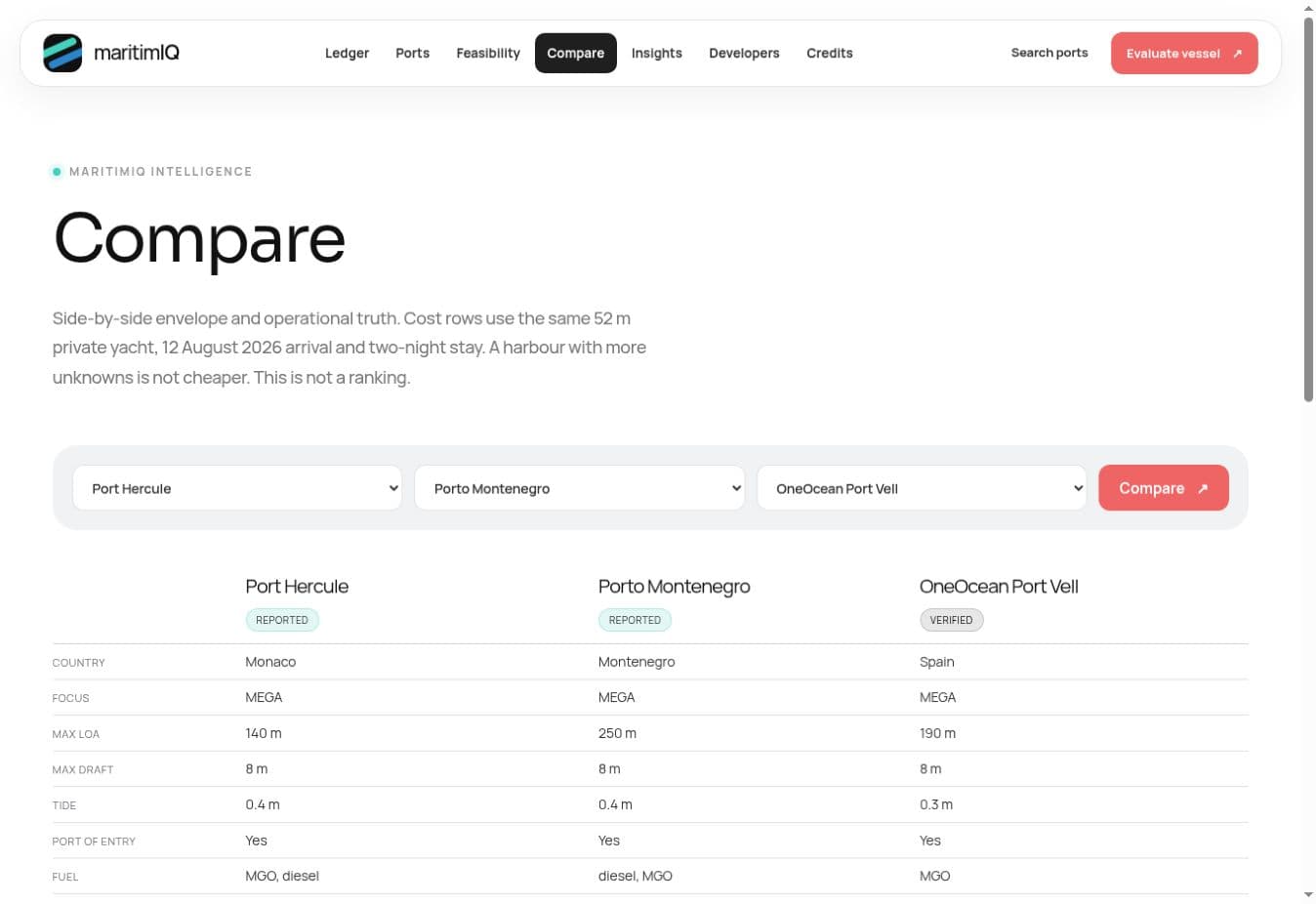Select the Montenegro country cell
This screenshot has width=1316, height=904.
(637, 662)
